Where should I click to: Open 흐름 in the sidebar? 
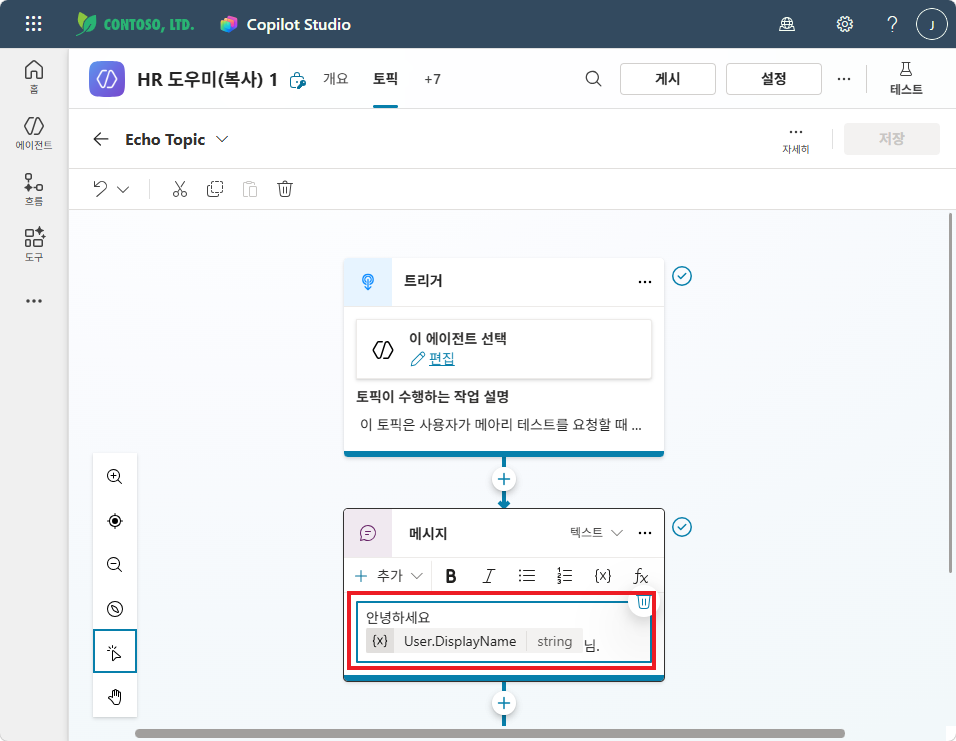(x=34, y=189)
